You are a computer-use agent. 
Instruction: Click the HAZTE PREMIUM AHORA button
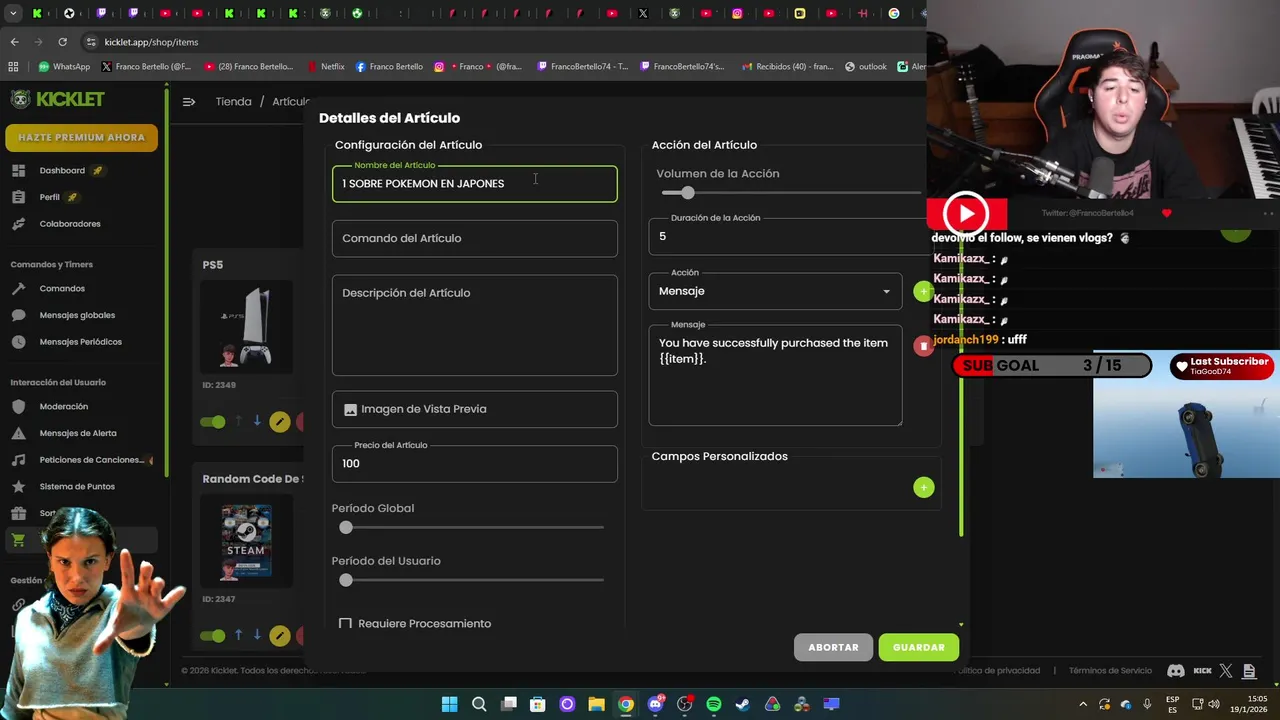81,137
